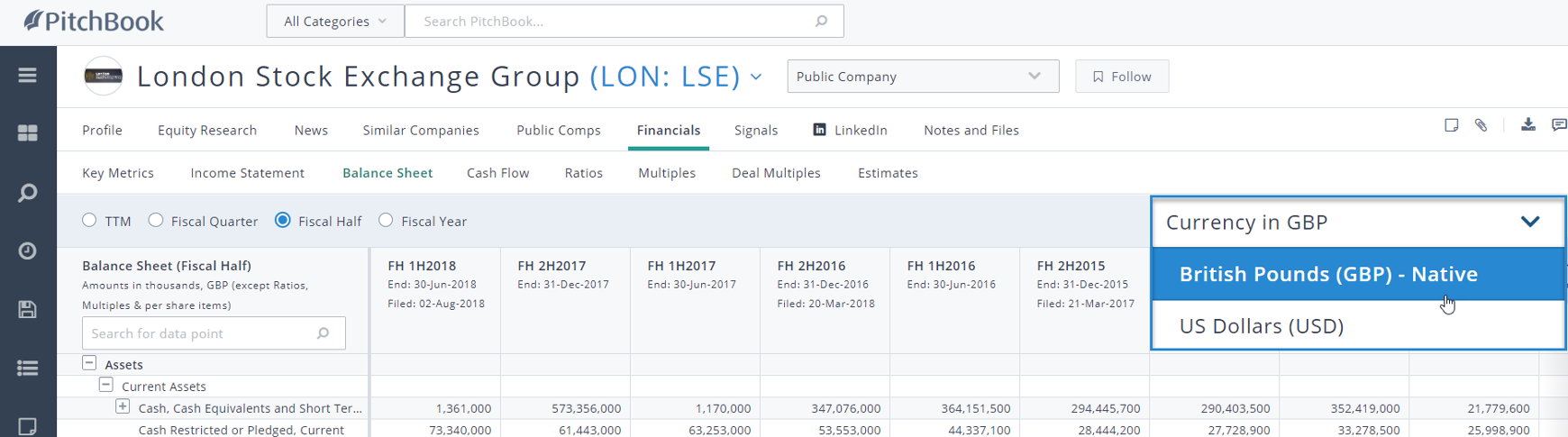Click the PitchBook logo
Screen dimensions: 1568x437
[94, 21]
